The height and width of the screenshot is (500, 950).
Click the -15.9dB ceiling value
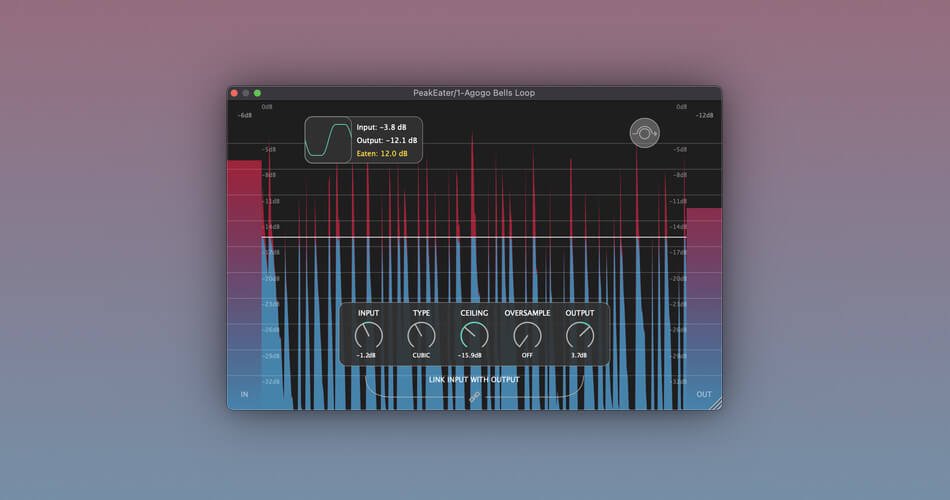(470, 356)
